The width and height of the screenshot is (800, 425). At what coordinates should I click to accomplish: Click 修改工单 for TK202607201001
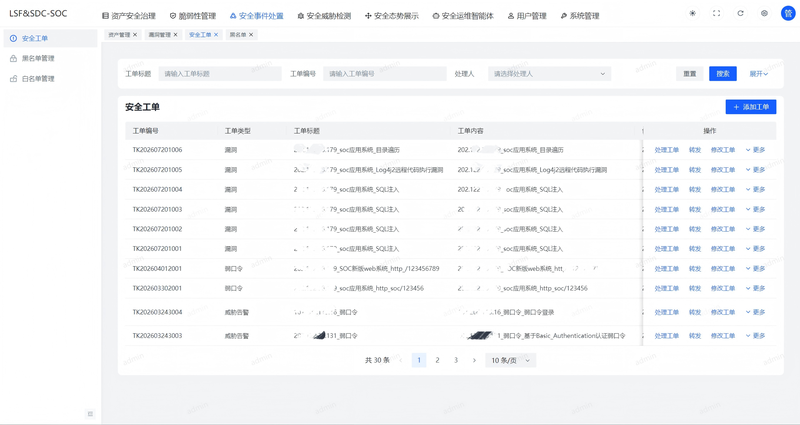coord(723,248)
